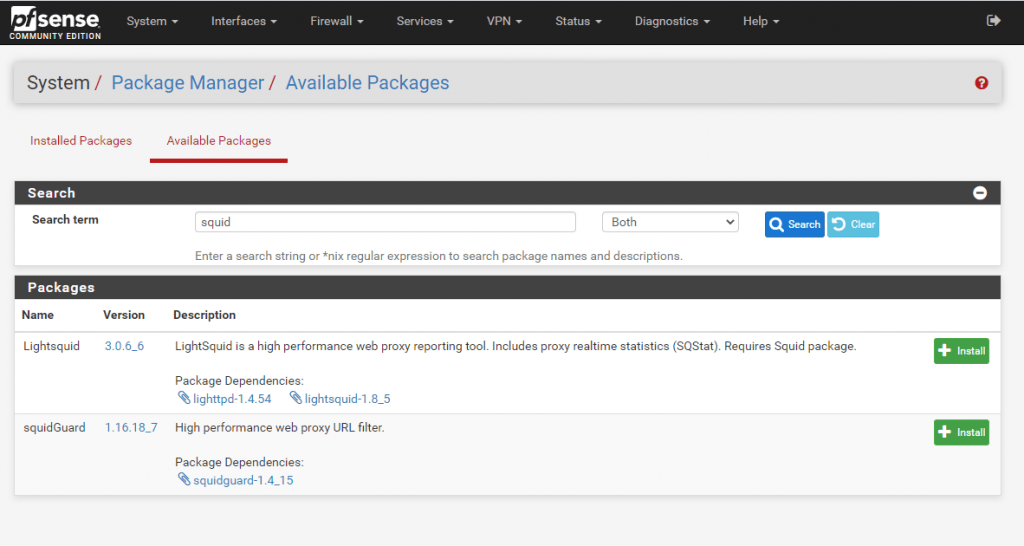Run the blue Search button
Image resolution: width=1024 pixels, height=546 pixels.
(794, 224)
